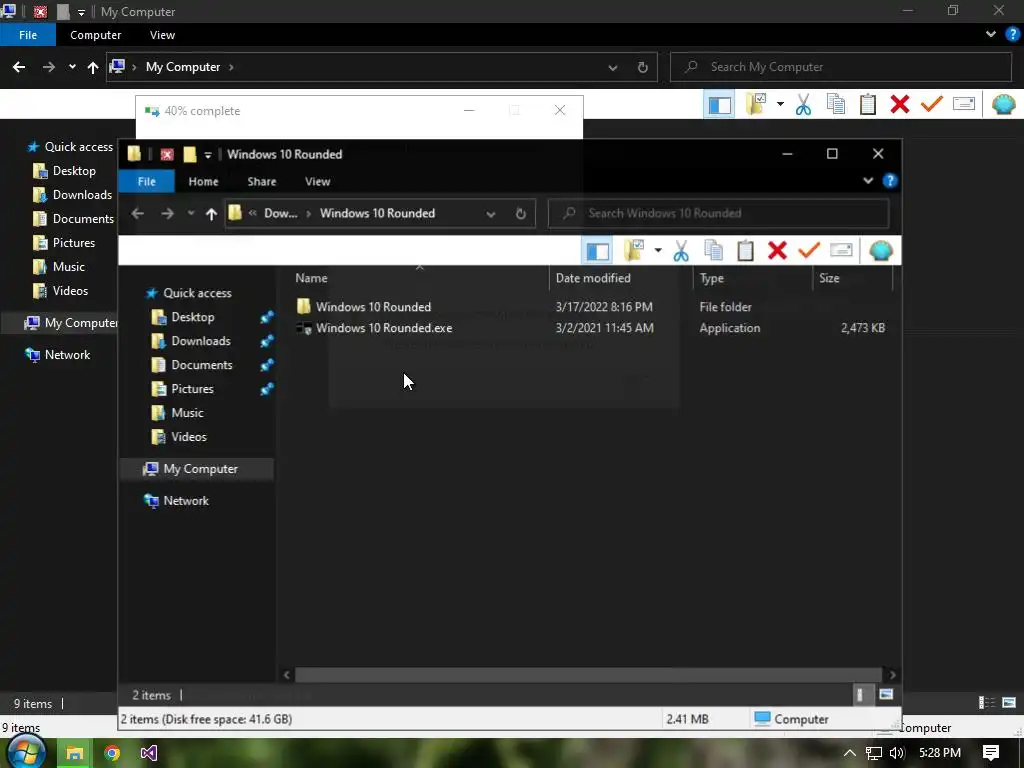Open Downloads in Windows 10 Rounded sidebar
This screenshot has width=1024, height=768.
coord(200,341)
